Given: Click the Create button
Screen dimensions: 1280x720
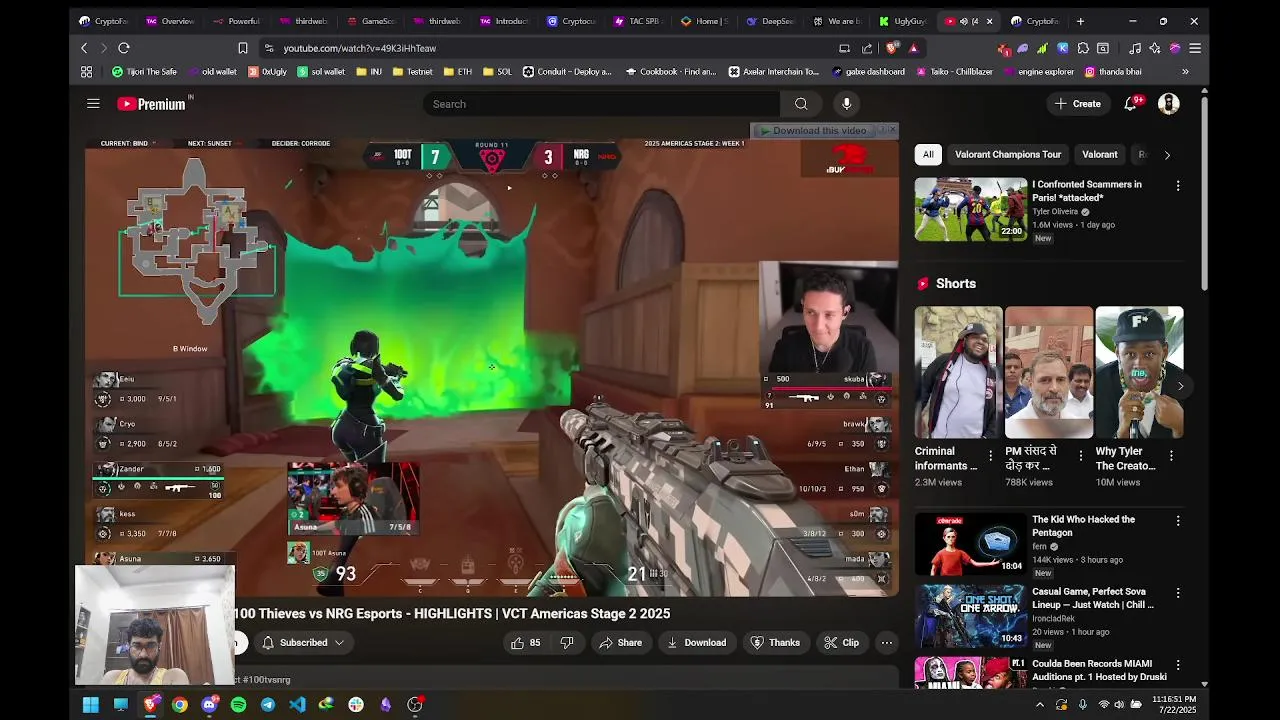Looking at the screenshot, I should click(1078, 104).
